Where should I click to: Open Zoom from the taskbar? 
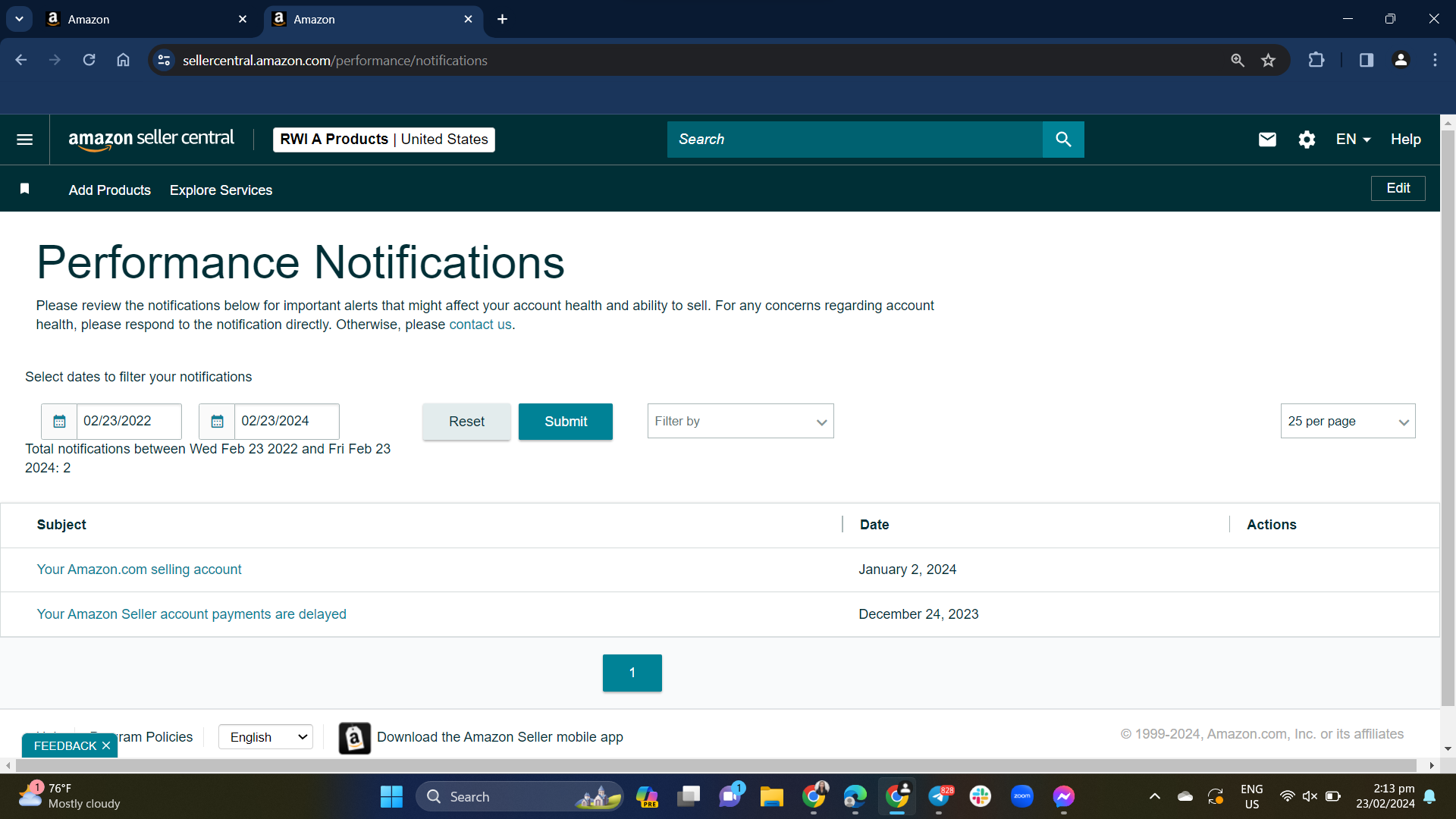(x=1021, y=797)
